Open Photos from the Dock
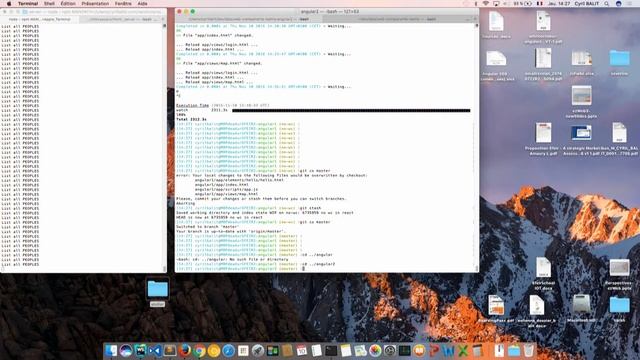Screen dimensions: 640x360 click(x=375, y=350)
